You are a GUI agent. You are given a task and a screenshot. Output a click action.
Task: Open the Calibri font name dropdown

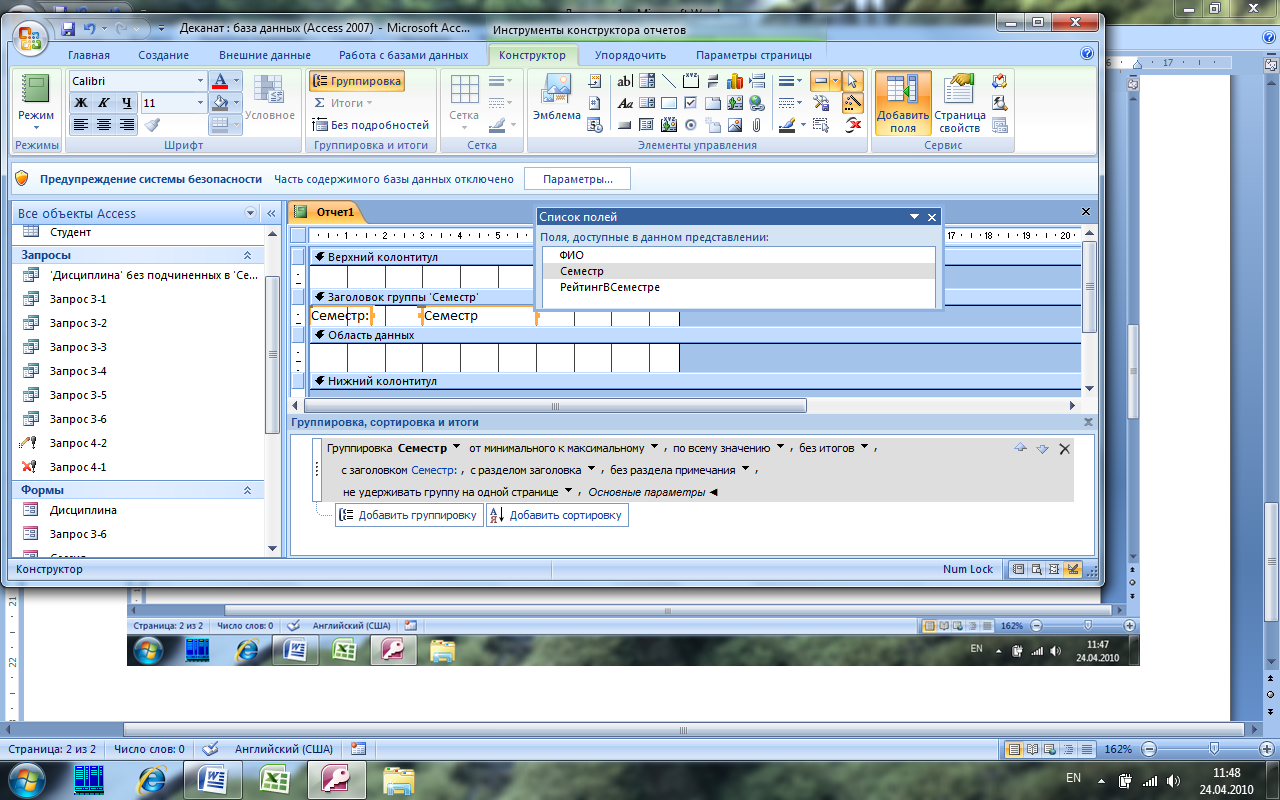tap(199, 81)
